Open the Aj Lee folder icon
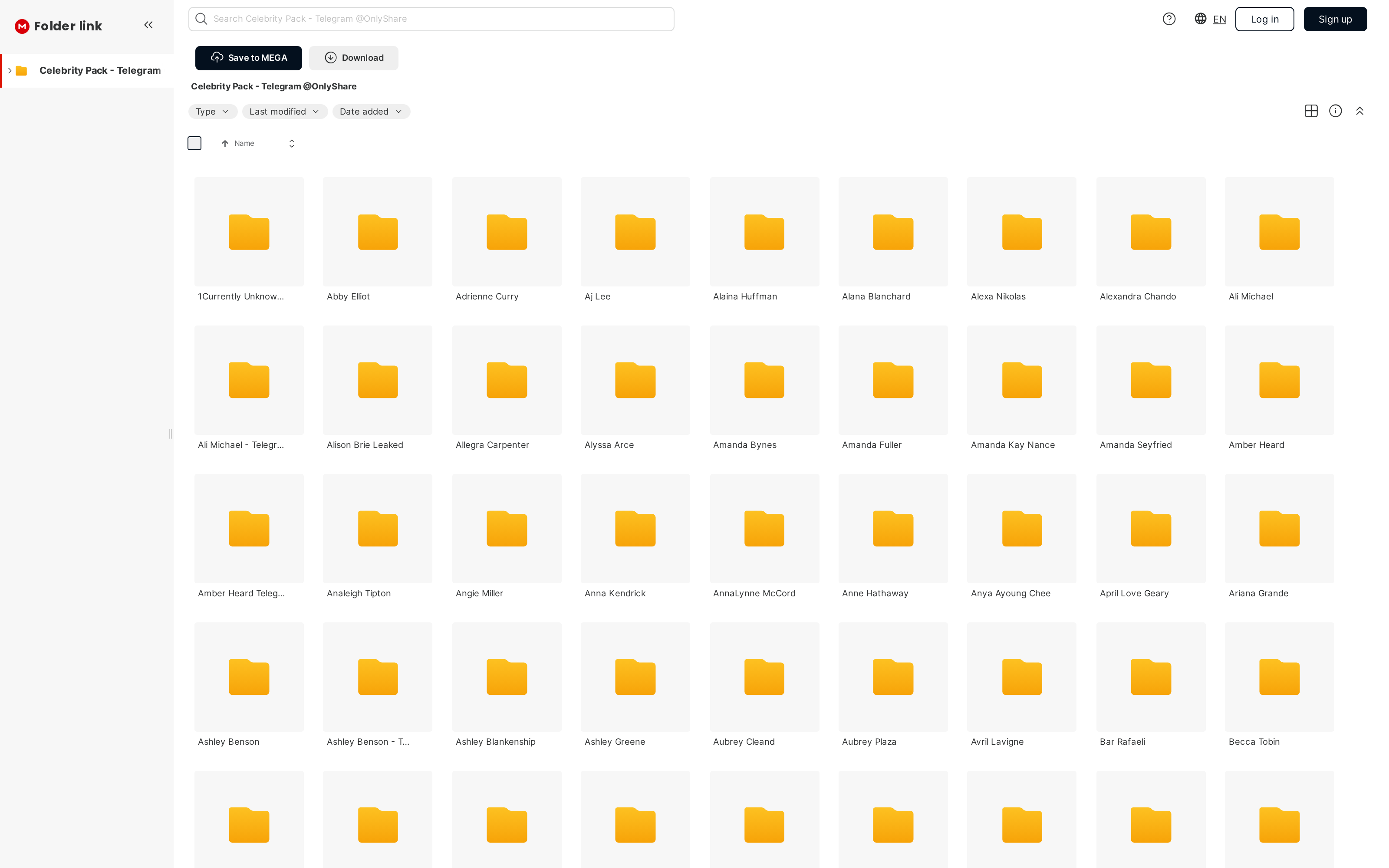Screen dimensions: 1389x868 635,232
